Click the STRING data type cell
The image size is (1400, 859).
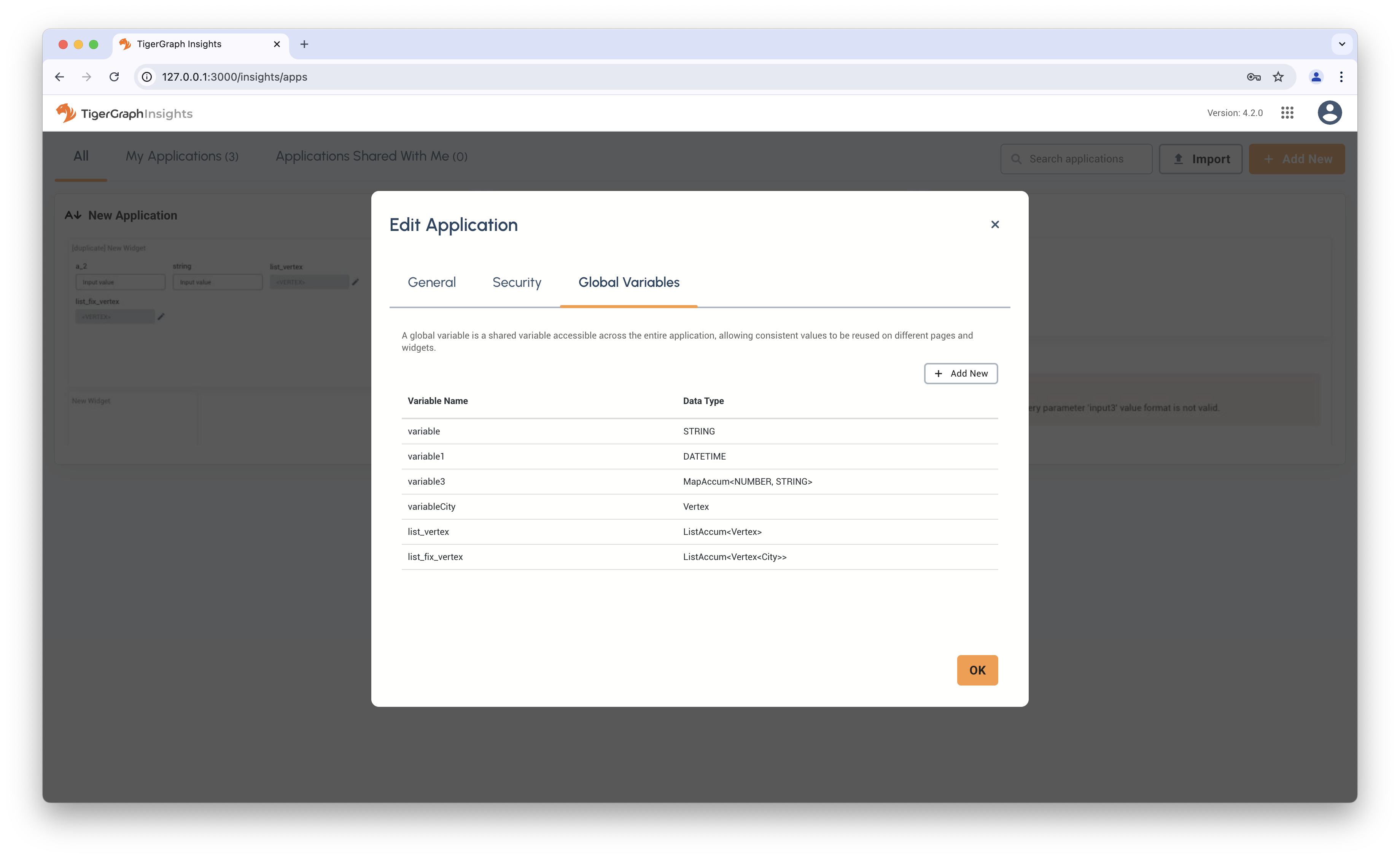[x=698, y=431]
